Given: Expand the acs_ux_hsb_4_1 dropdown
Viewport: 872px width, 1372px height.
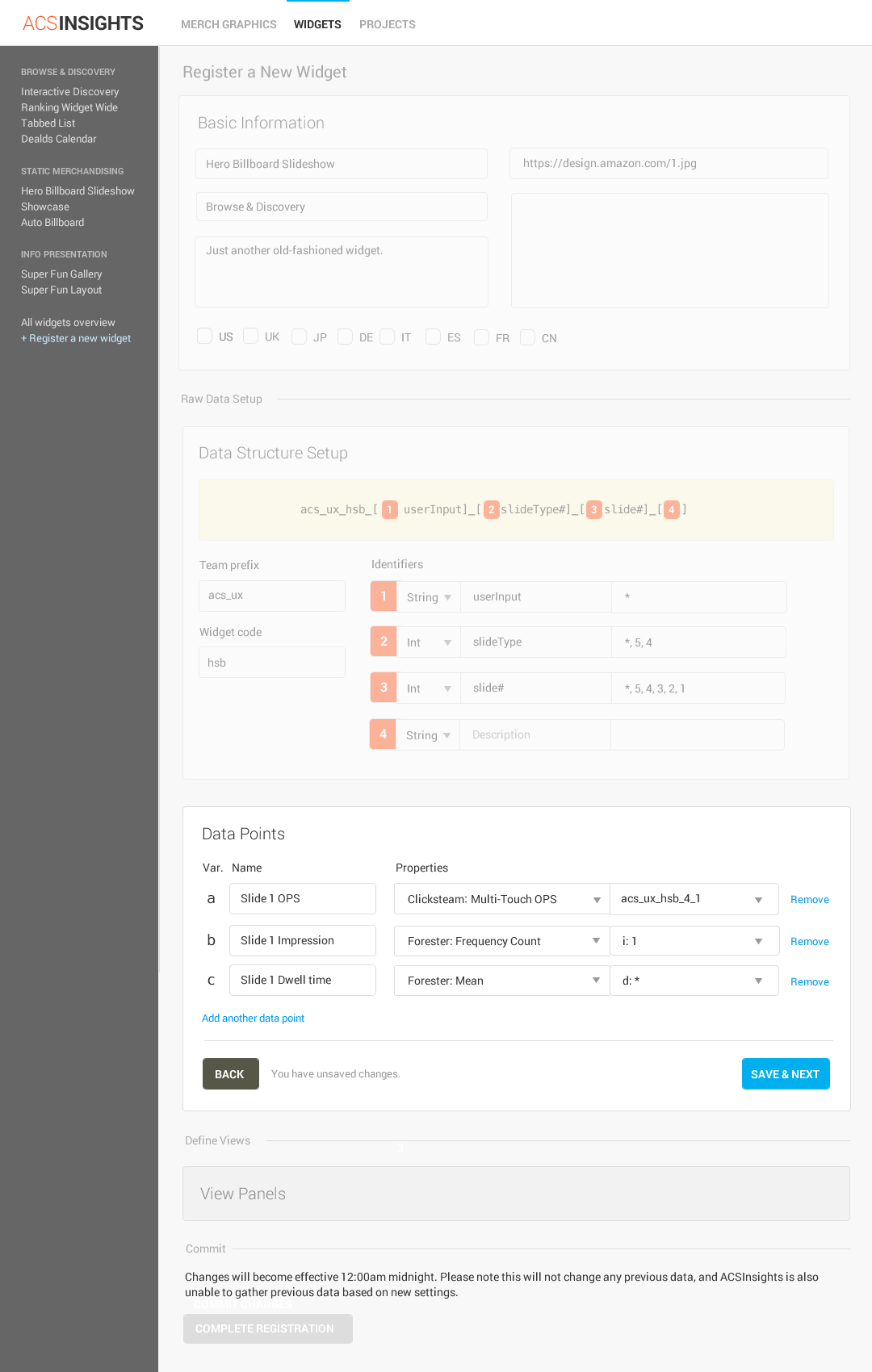Looking at the screenshot, I should click(694, 899).
